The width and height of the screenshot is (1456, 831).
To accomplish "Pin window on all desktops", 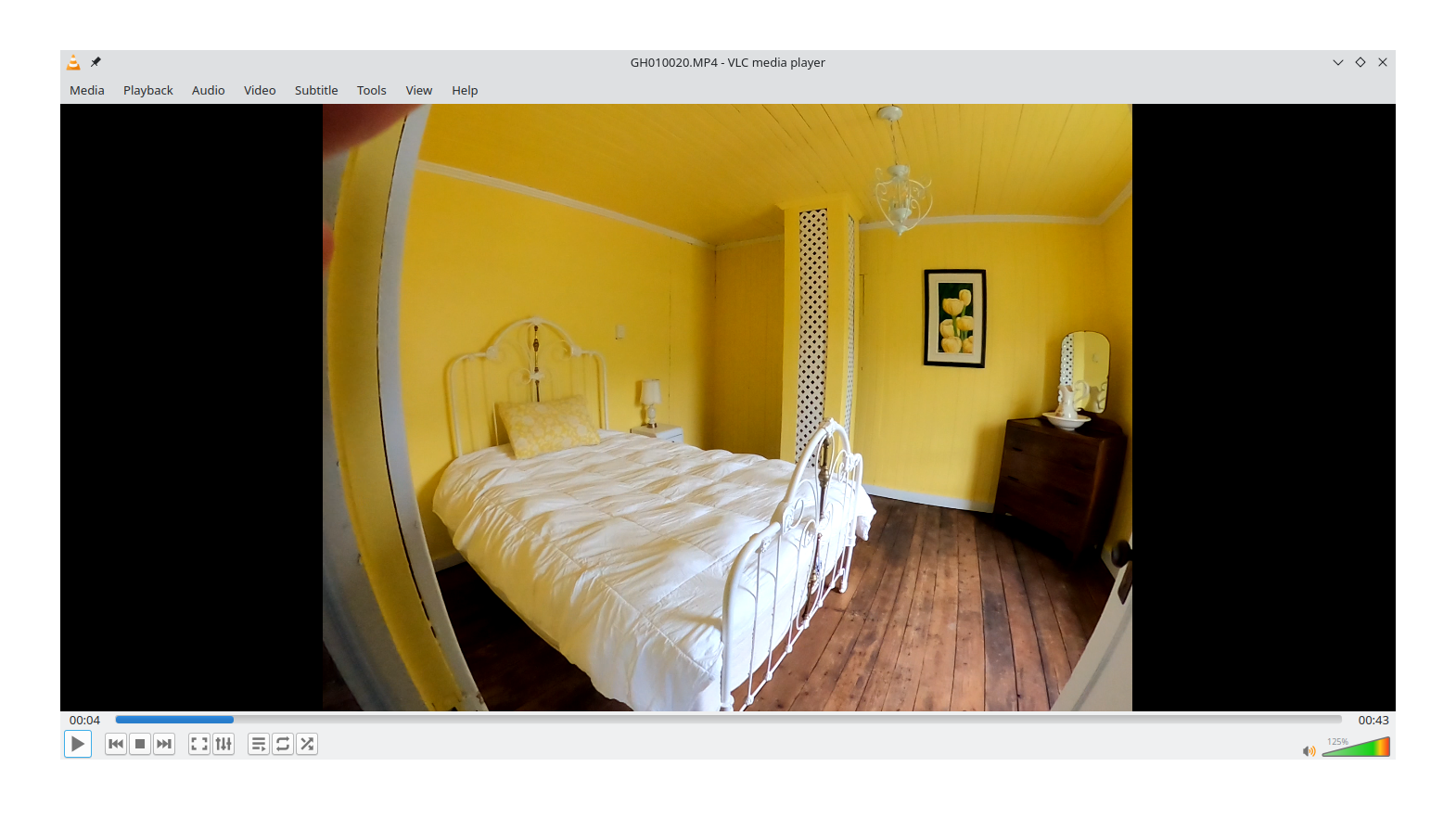I will (96, 62).
